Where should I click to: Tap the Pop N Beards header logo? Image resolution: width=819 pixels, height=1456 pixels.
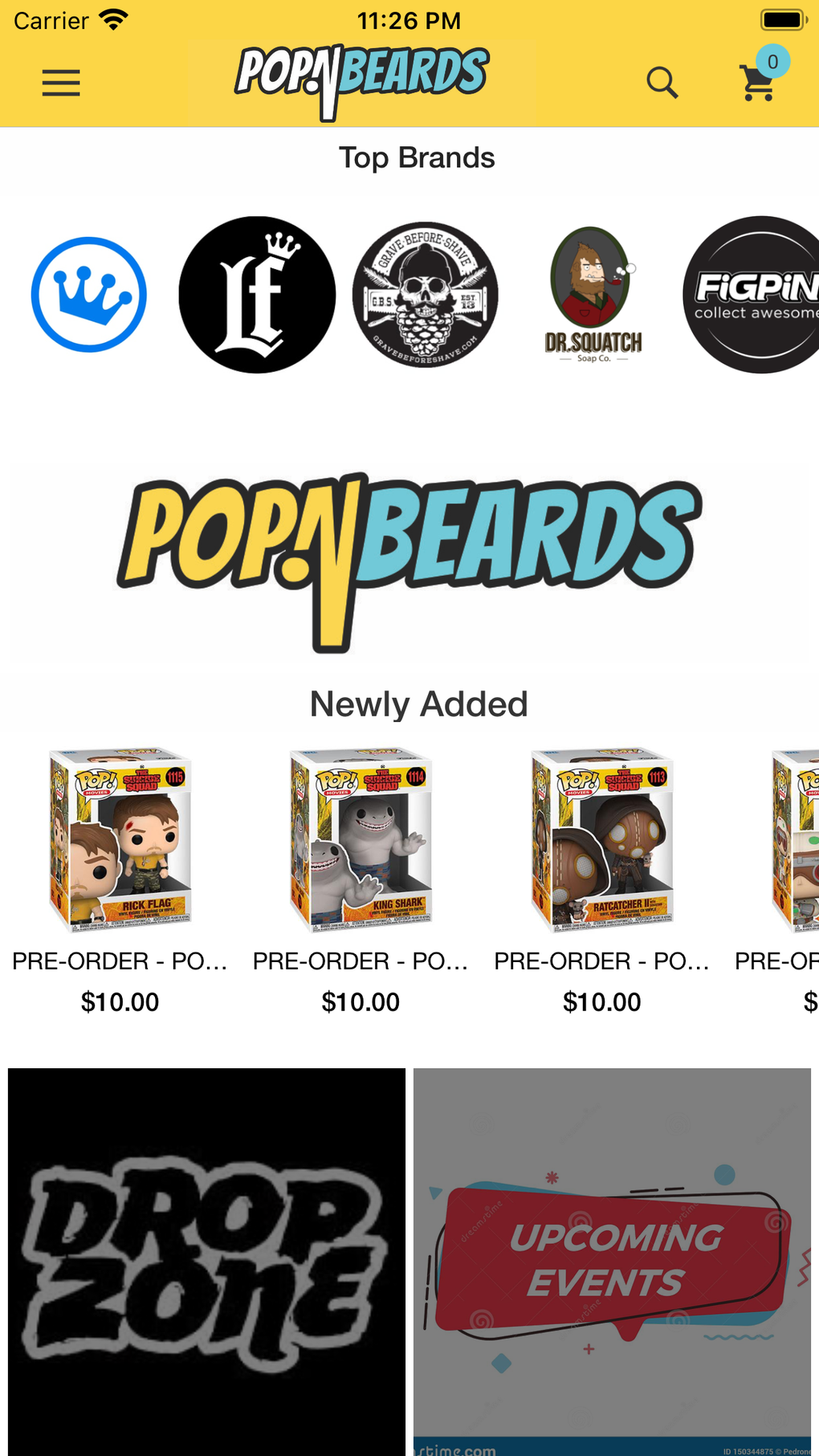click(361, 83)
